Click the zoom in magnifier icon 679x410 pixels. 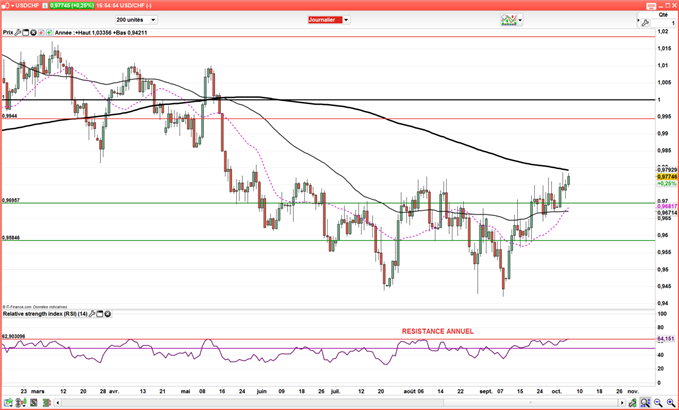(x=671, y=403)
